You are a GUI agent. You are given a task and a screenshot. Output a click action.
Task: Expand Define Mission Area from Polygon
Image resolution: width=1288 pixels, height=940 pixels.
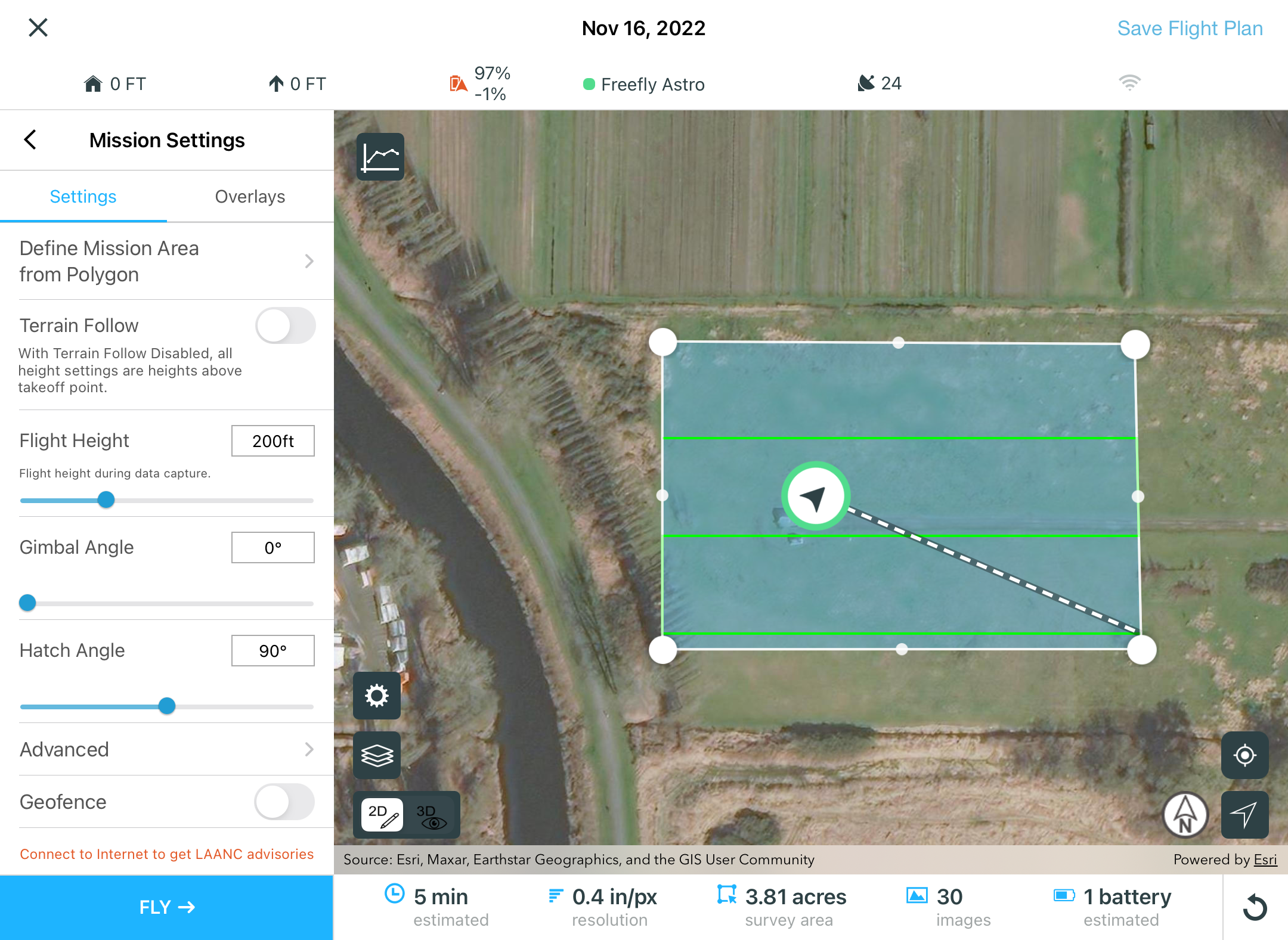(x=167, y=261)
